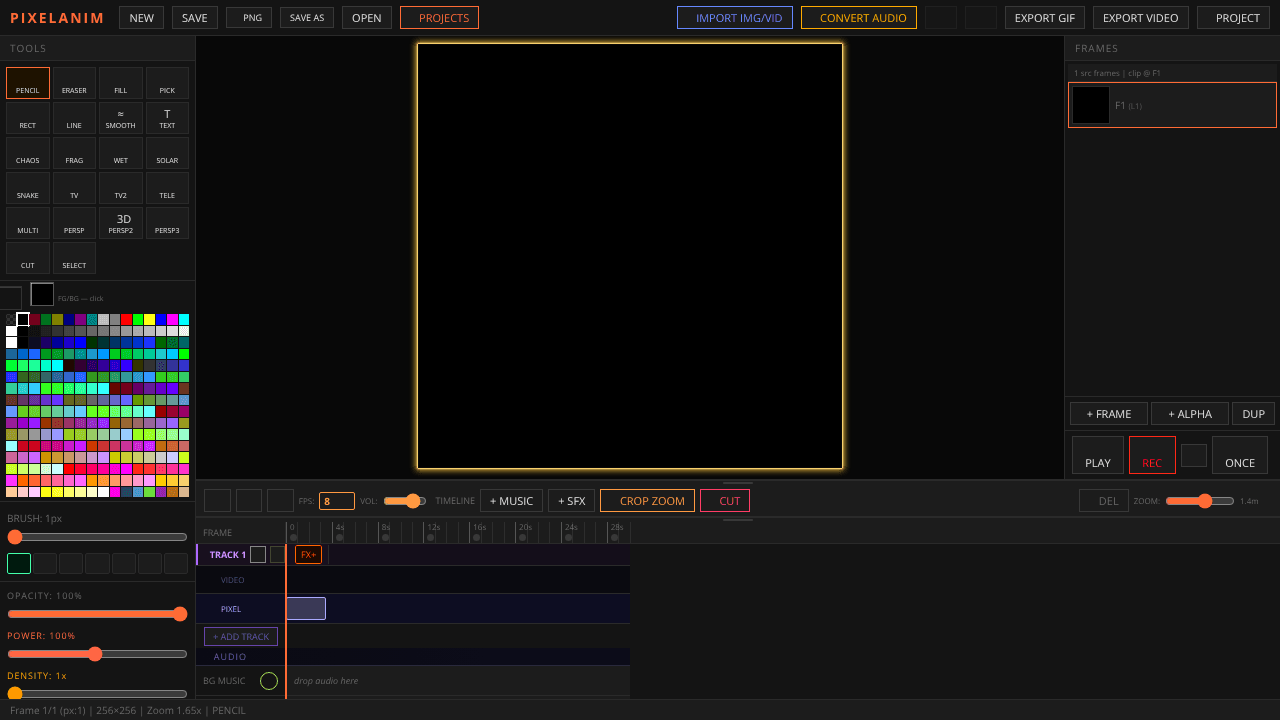Click Save in the top bar
The image size is (1280, 720).
[195, 17]
